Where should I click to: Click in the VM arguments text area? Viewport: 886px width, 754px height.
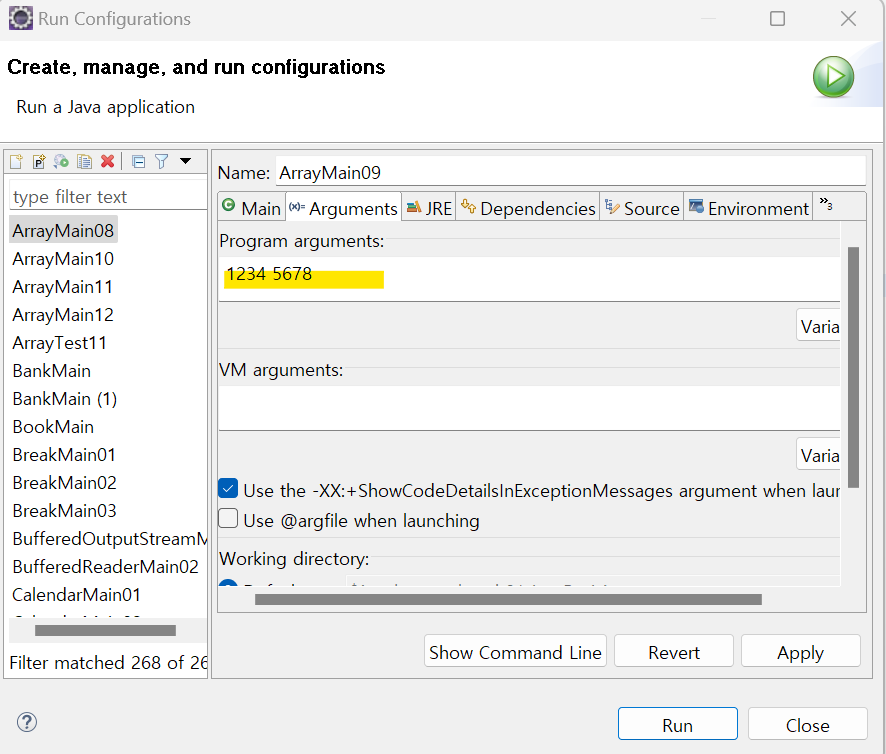click(x=529, y=408)
